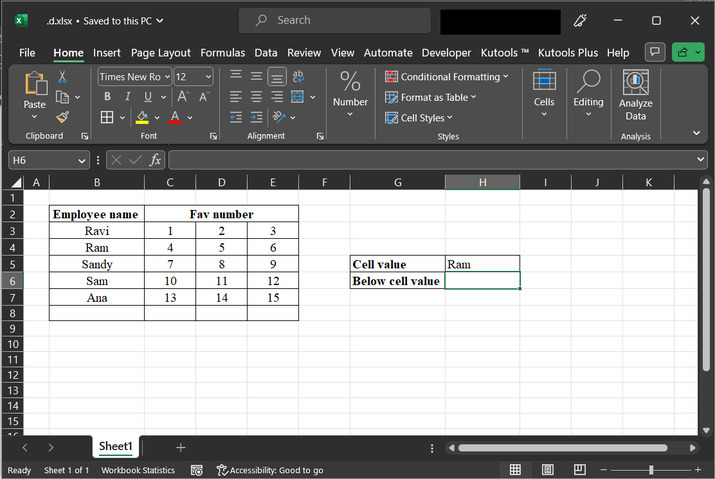Toggle Italic formatting
The width and height of the screenshot is (715, 479).
[128, 97]
